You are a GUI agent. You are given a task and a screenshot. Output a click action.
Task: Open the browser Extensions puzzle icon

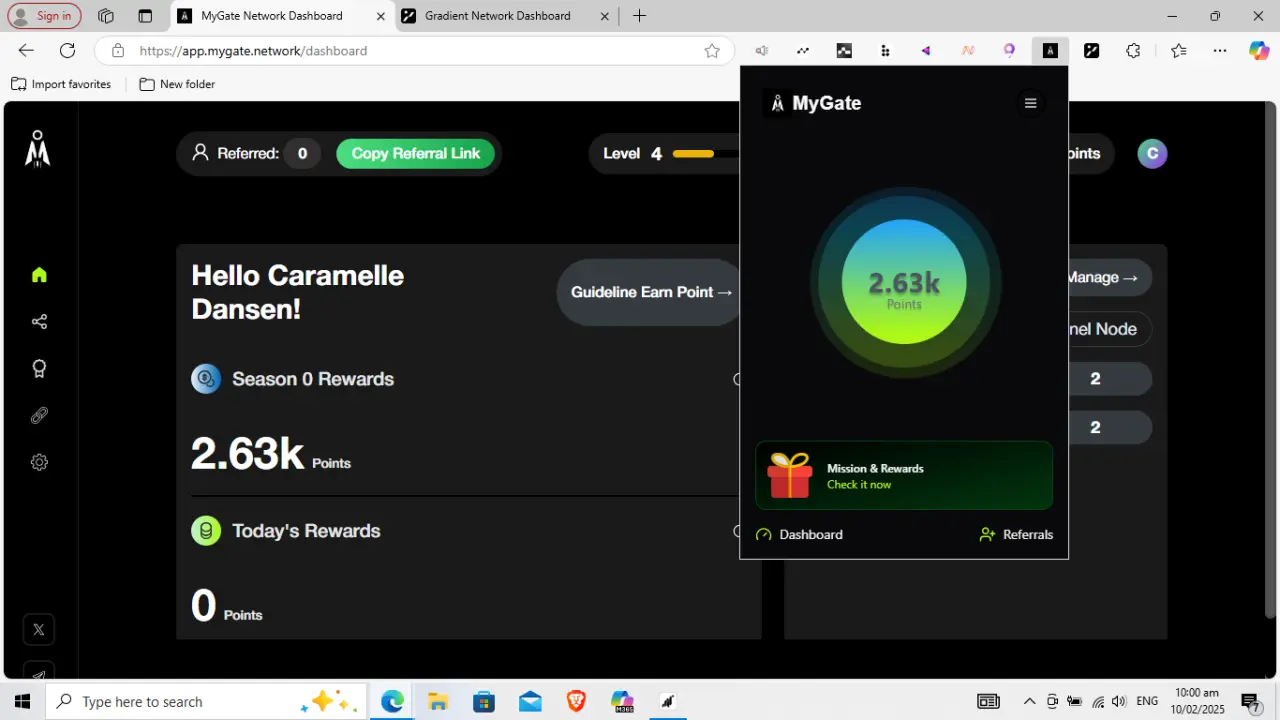[1133, 51]
